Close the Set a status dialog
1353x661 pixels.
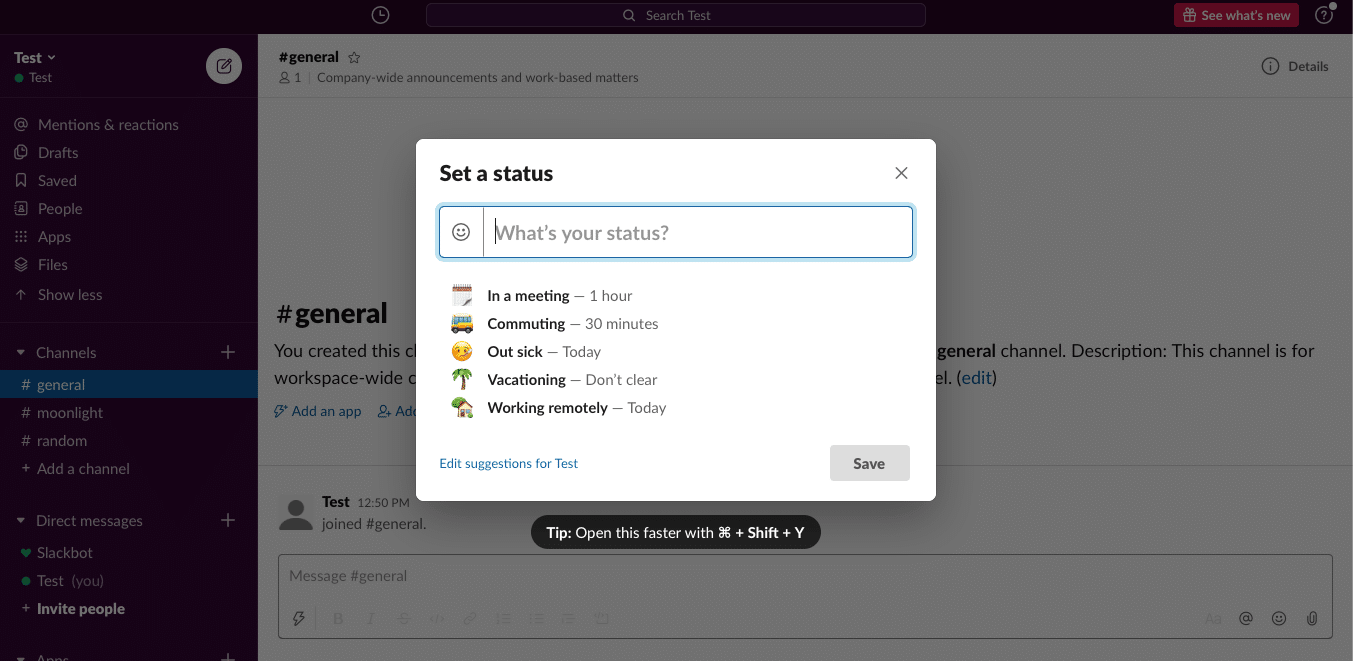click(901, 173)
